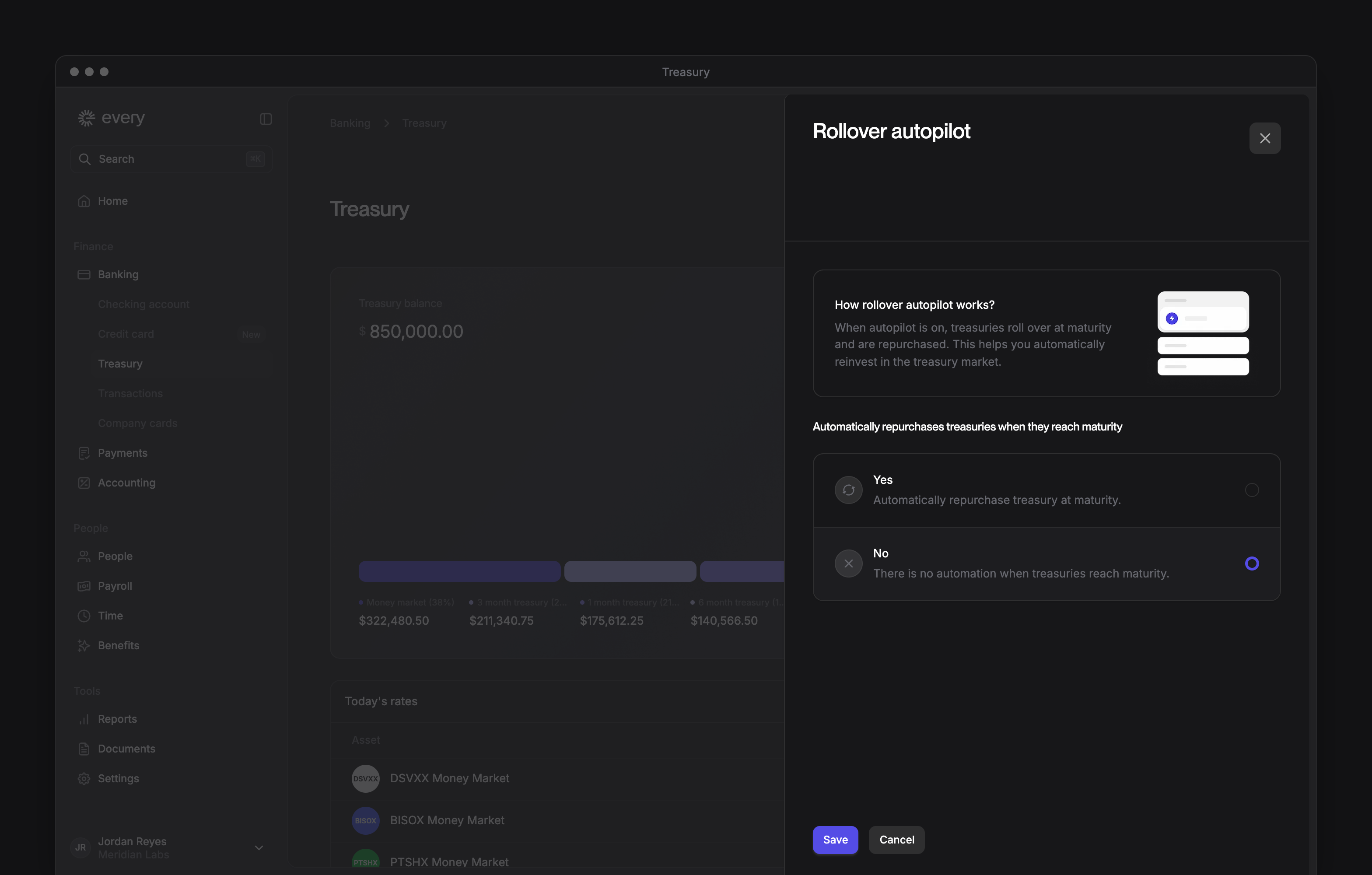The image size is (1372, 875).
Task: Click the Money market allocation bar segment
Action: 459,571
